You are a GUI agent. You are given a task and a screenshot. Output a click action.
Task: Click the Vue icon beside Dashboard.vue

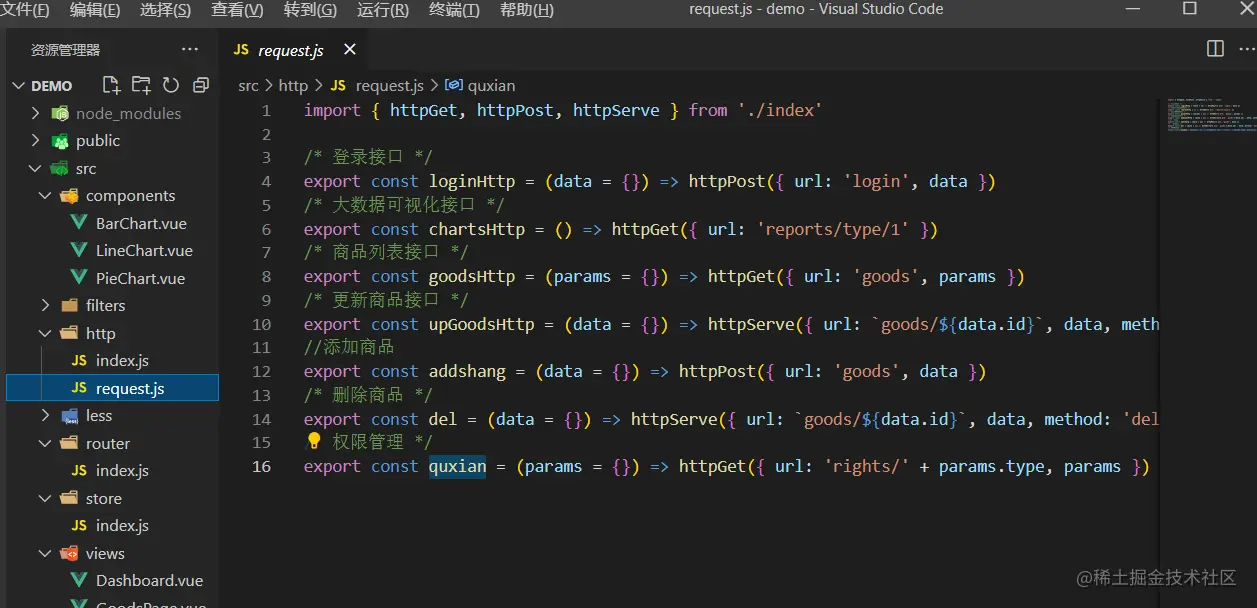coord(79,580)
